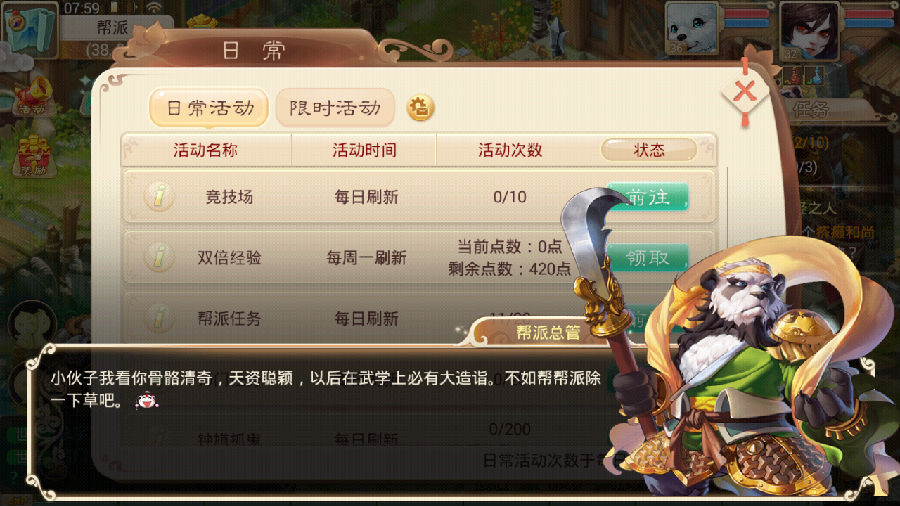Switch to the 日常活动 tab
Screen dimensions: 900x506
coord(209,107)
